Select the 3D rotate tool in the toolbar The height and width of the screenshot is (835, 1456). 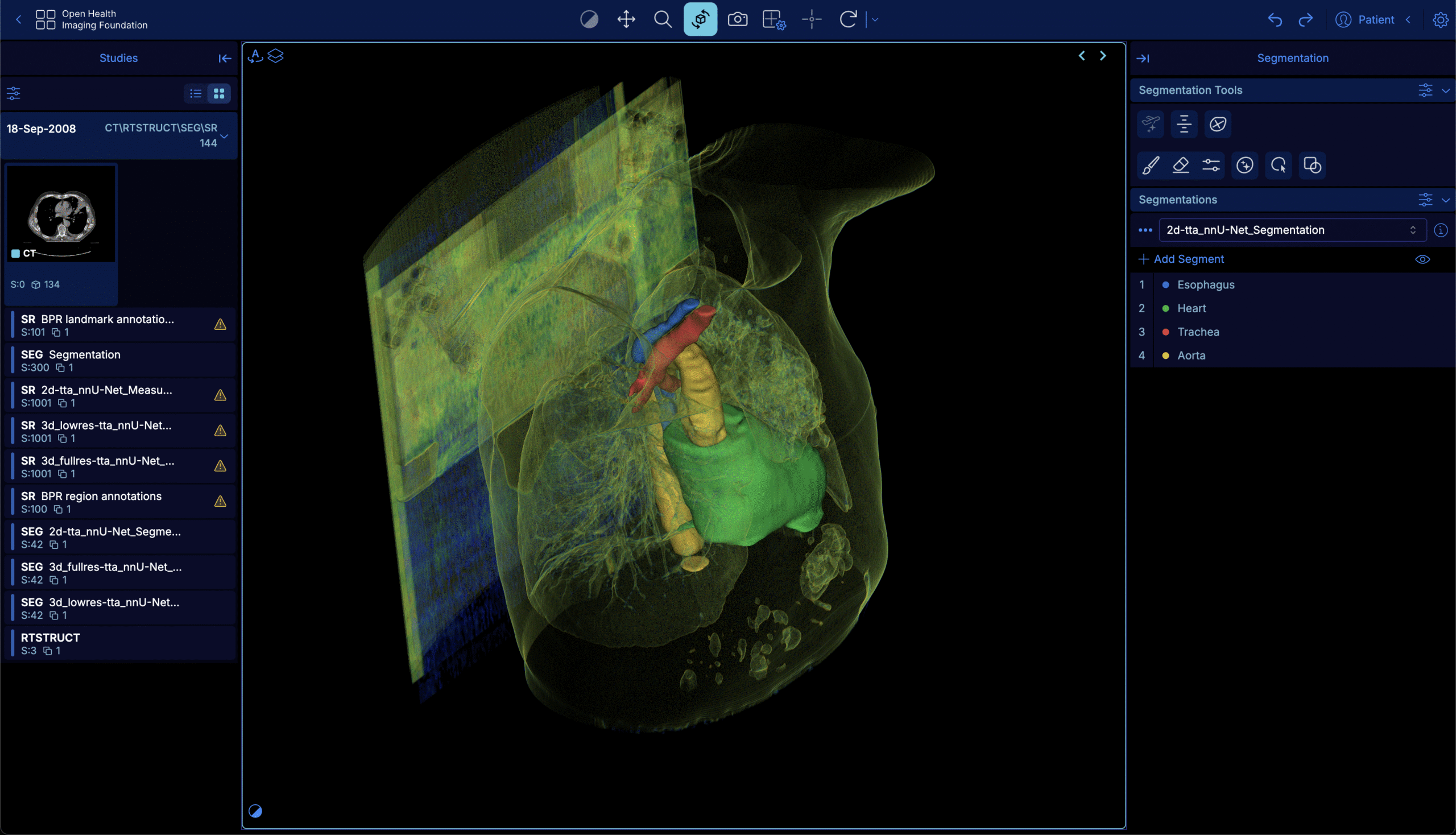click(700, 19)
